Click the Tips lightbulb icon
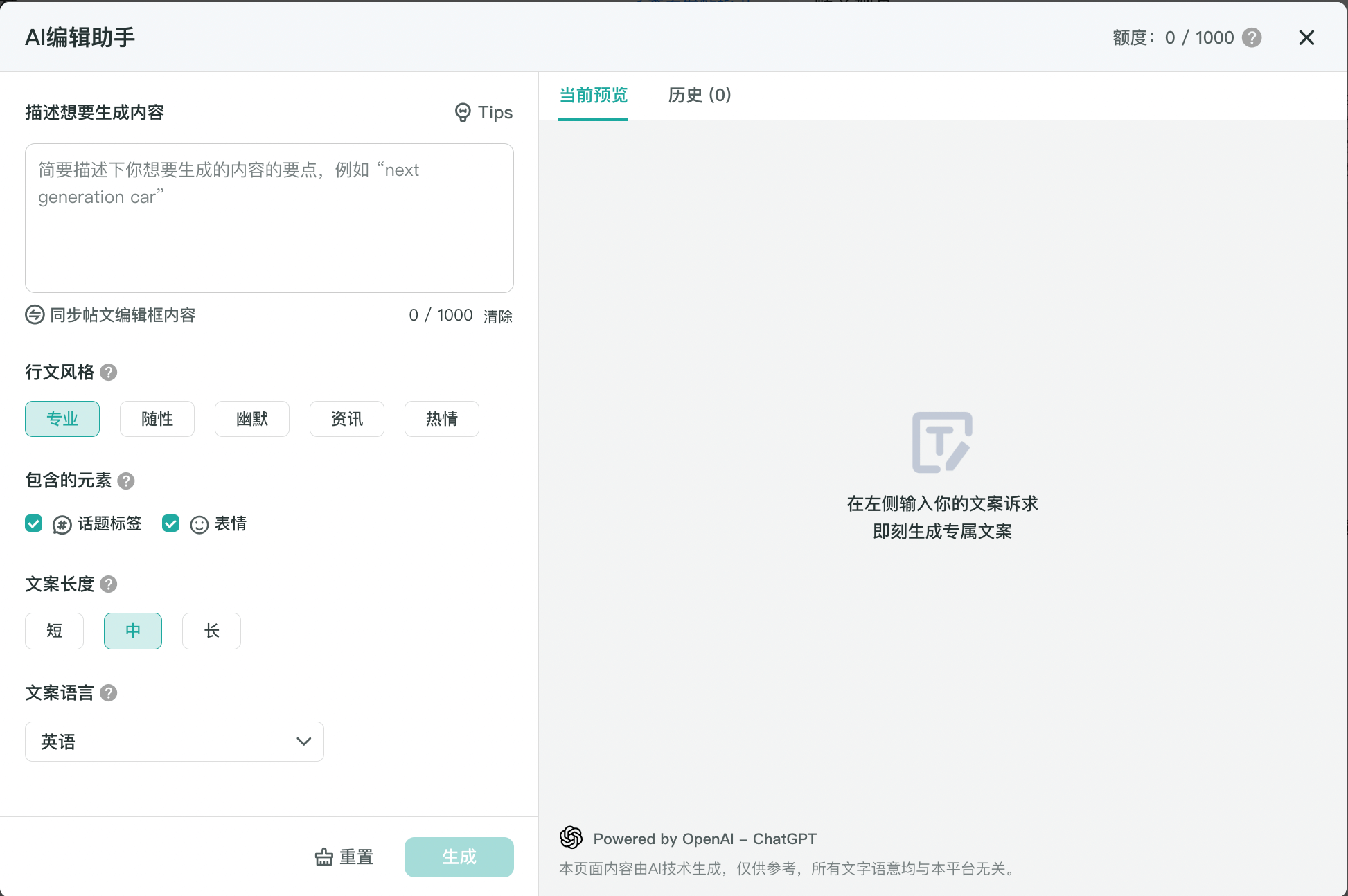Viewport: 1348px width, 896px height. [462, 112]
